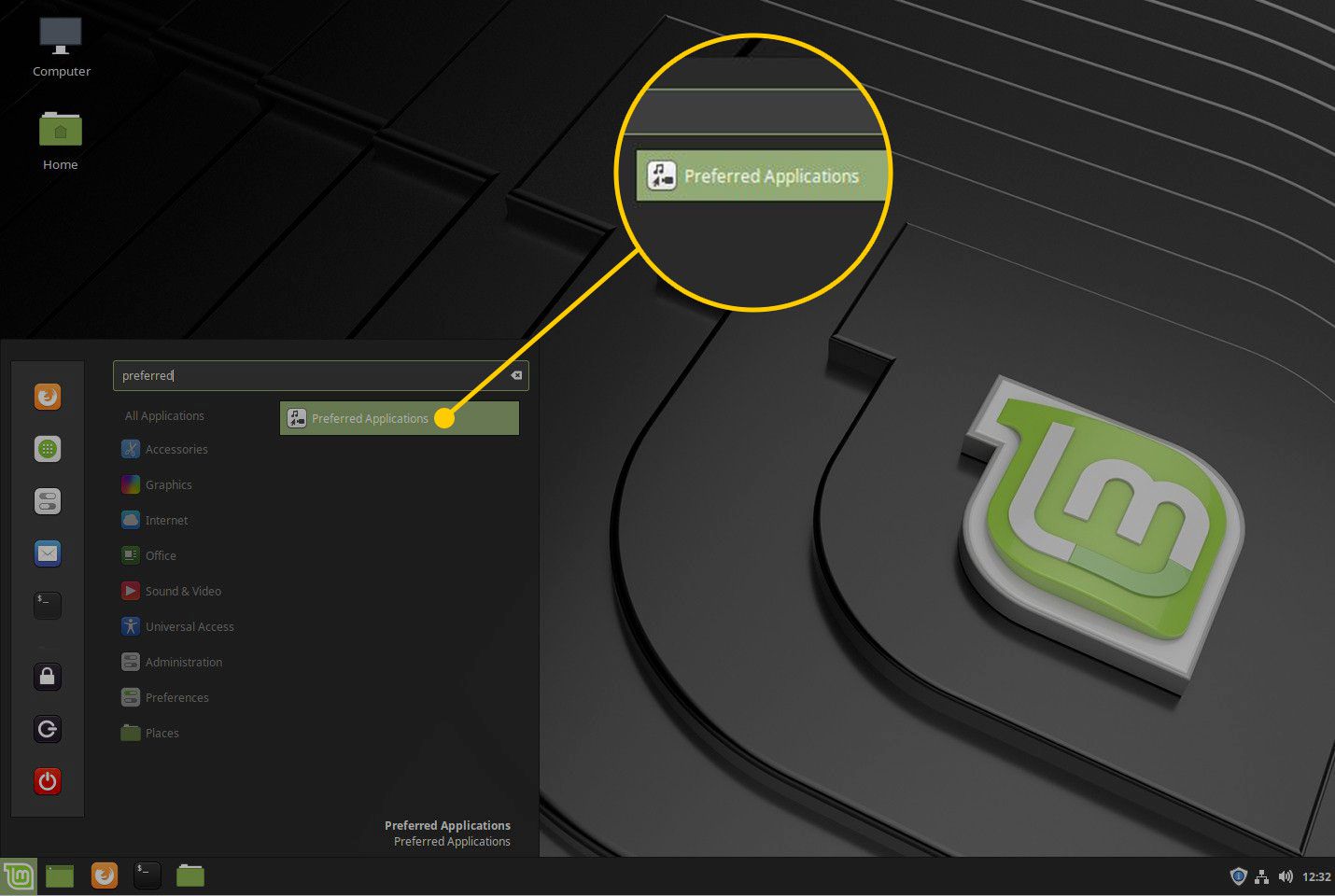This screenshot has height=896, width=1335.
Task: Click the Logout icon in the menu
Action: [x=48, y=729]
